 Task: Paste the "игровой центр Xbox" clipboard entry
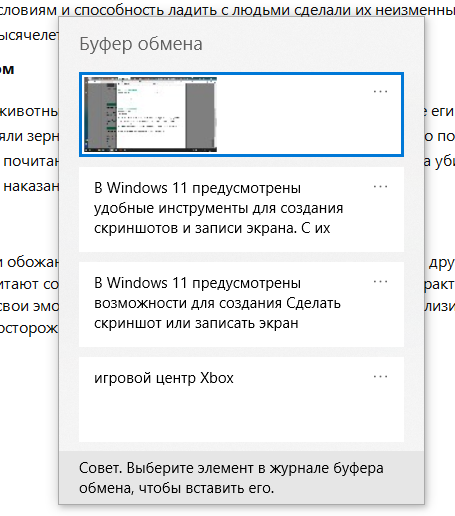point(241,399)
